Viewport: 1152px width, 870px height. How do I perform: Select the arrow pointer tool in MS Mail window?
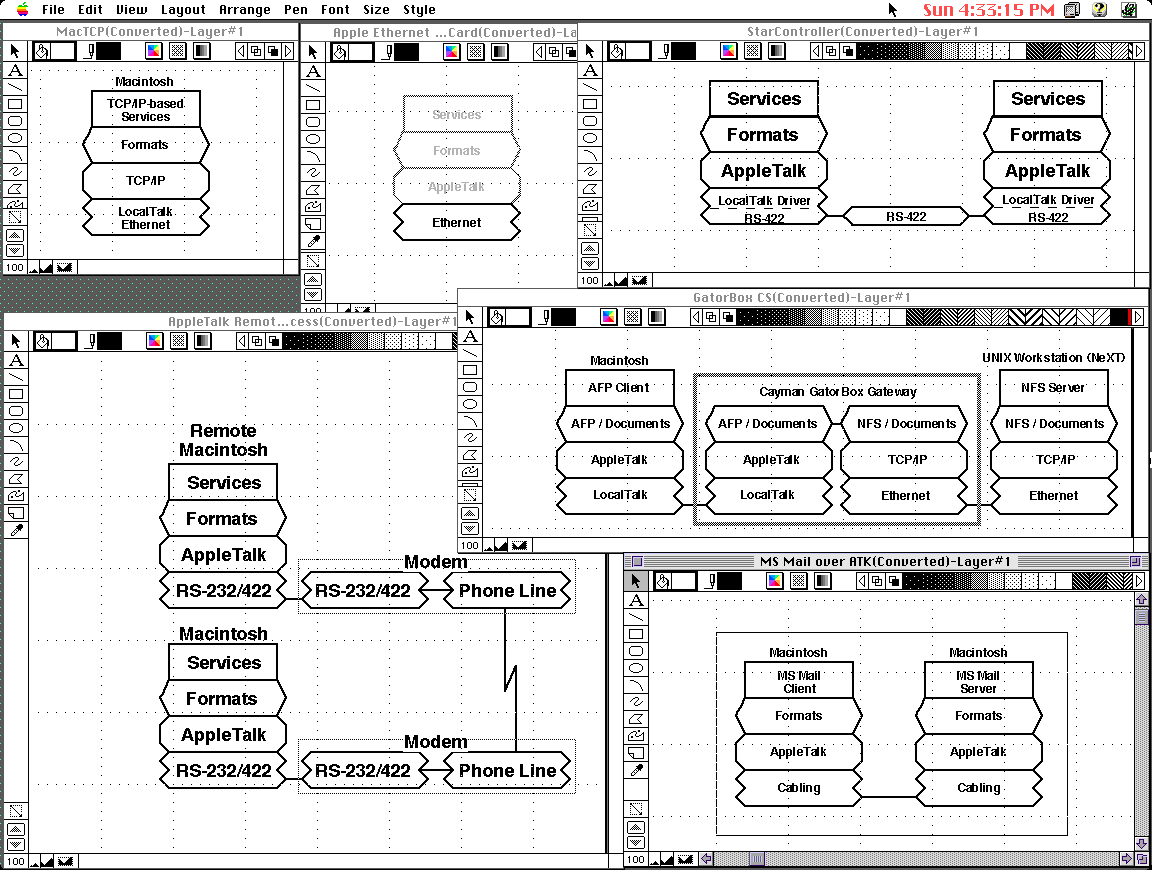636,580
